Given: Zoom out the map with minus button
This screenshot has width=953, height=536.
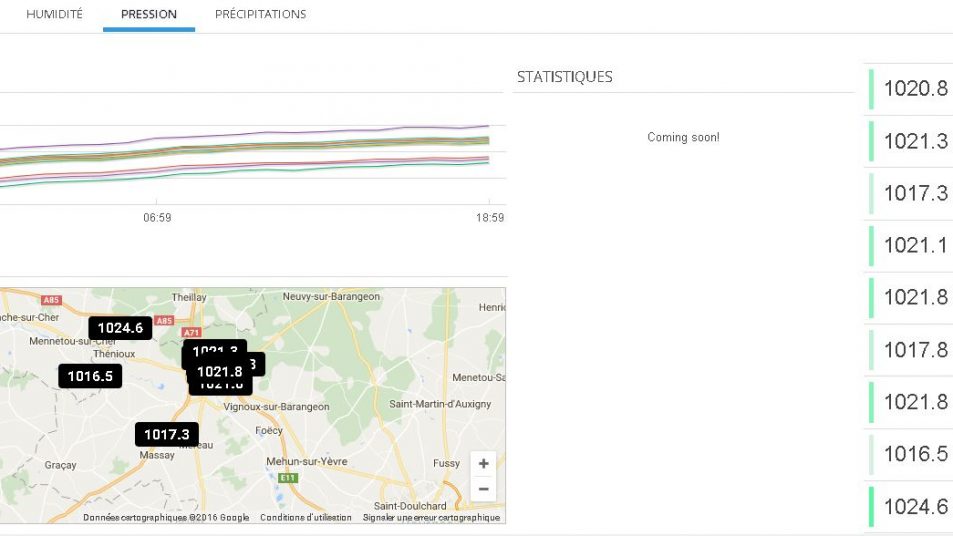Looking at the screenshot, I should (x=483, y=489).
